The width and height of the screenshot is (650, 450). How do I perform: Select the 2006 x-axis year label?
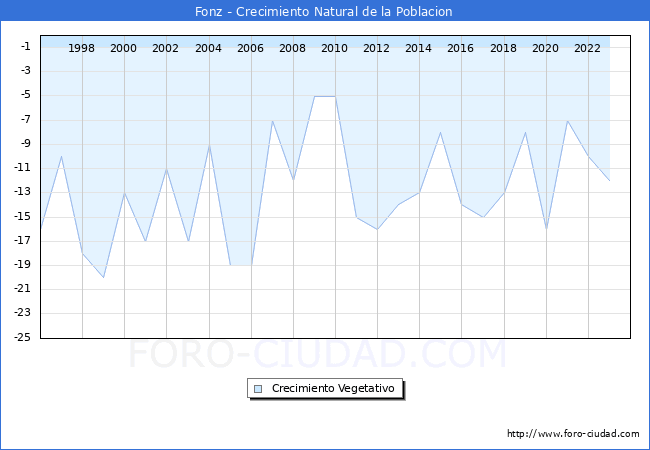(x=250, y=48)
